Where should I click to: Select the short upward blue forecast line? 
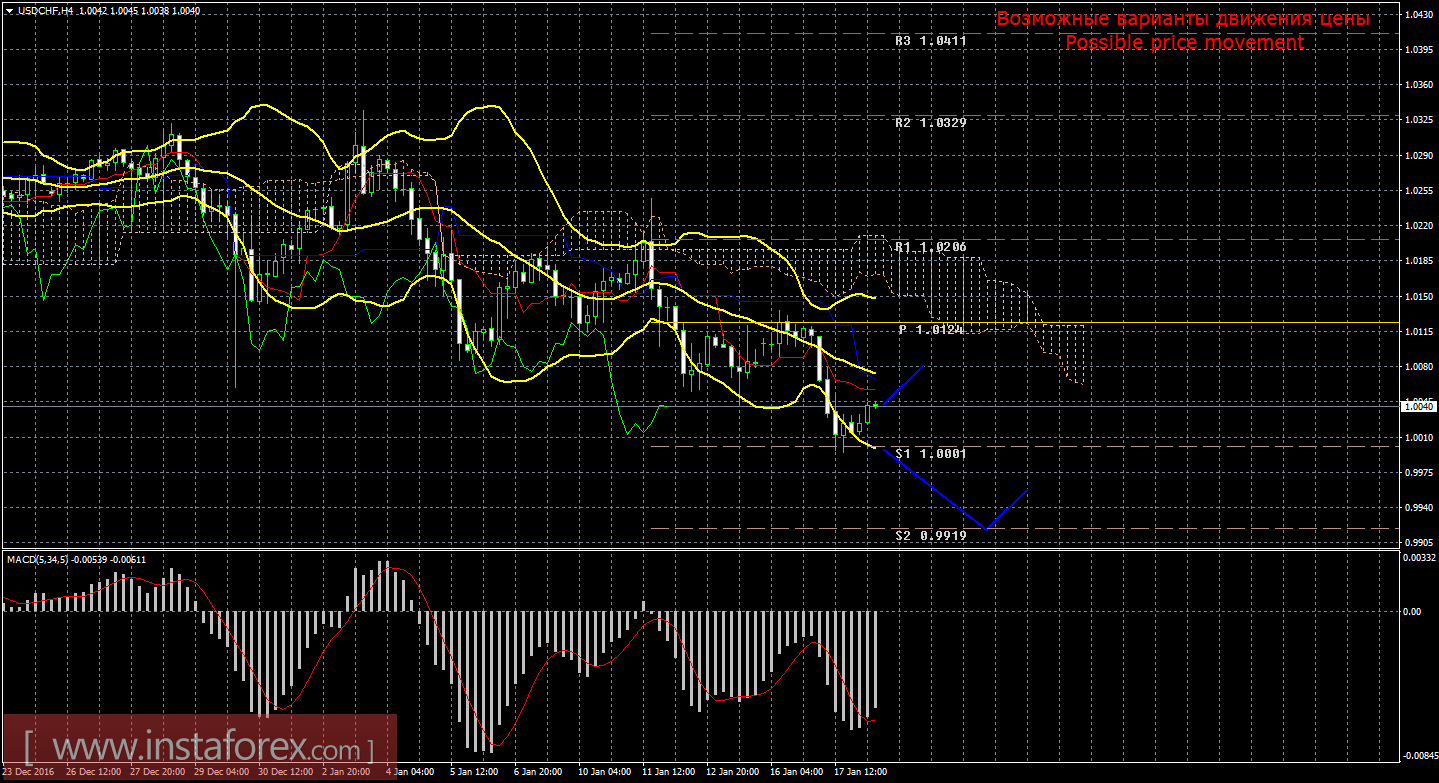coord(902,385)
